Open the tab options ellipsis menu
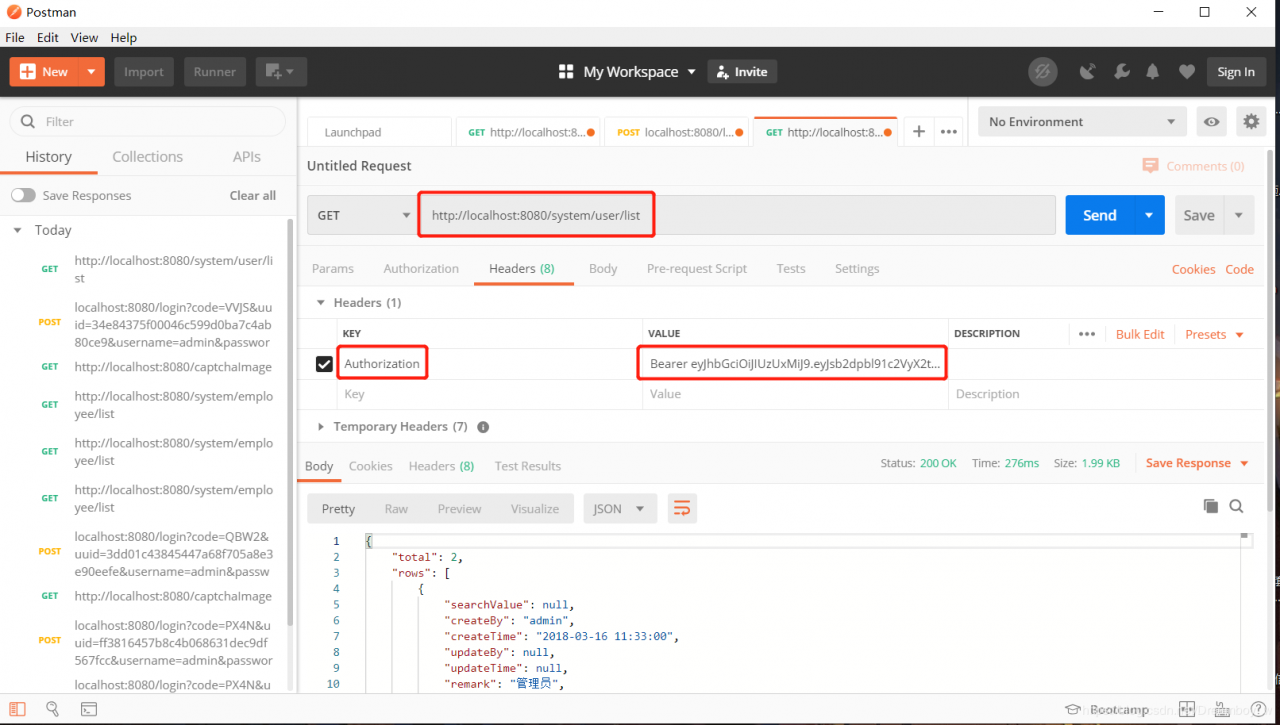The width and height of the screenshot is (1280, 725). click(x=949, y=131)
